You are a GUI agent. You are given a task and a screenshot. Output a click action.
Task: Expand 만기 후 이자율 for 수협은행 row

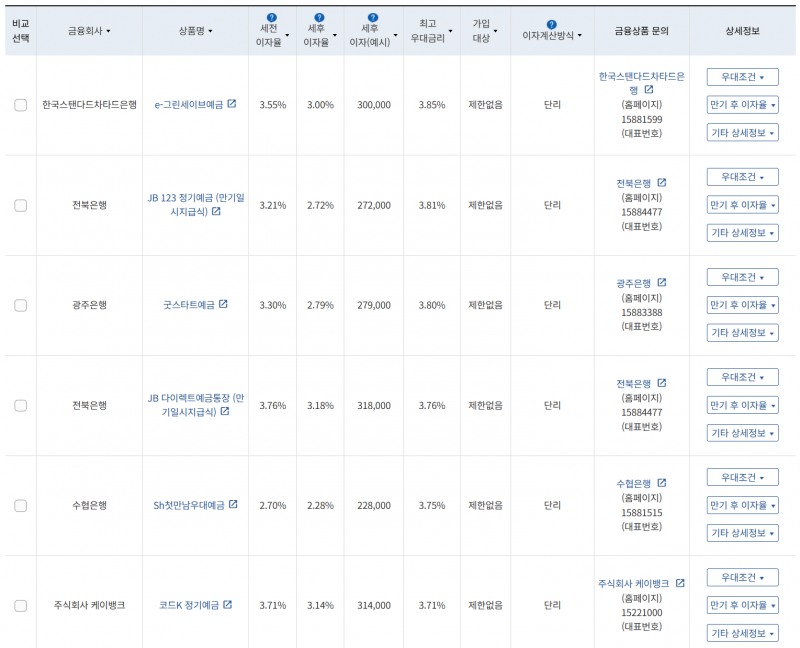tap(742, 505)
